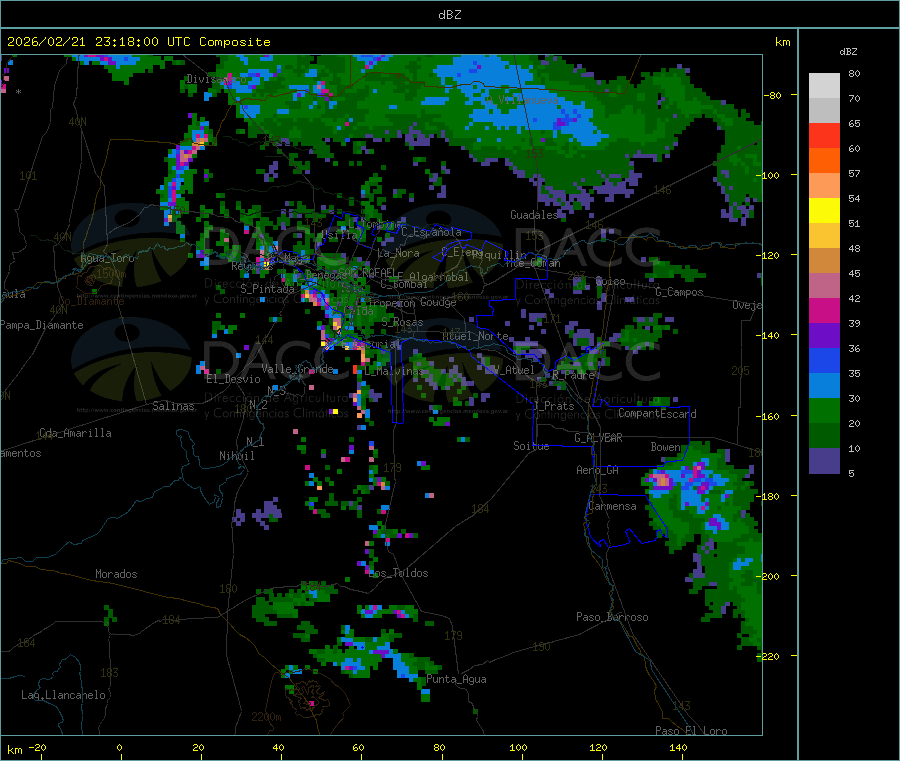Click the timestamp 2026/02/21 23:18:00 UTC Composite
900x761 pixels.
[138, 42]
